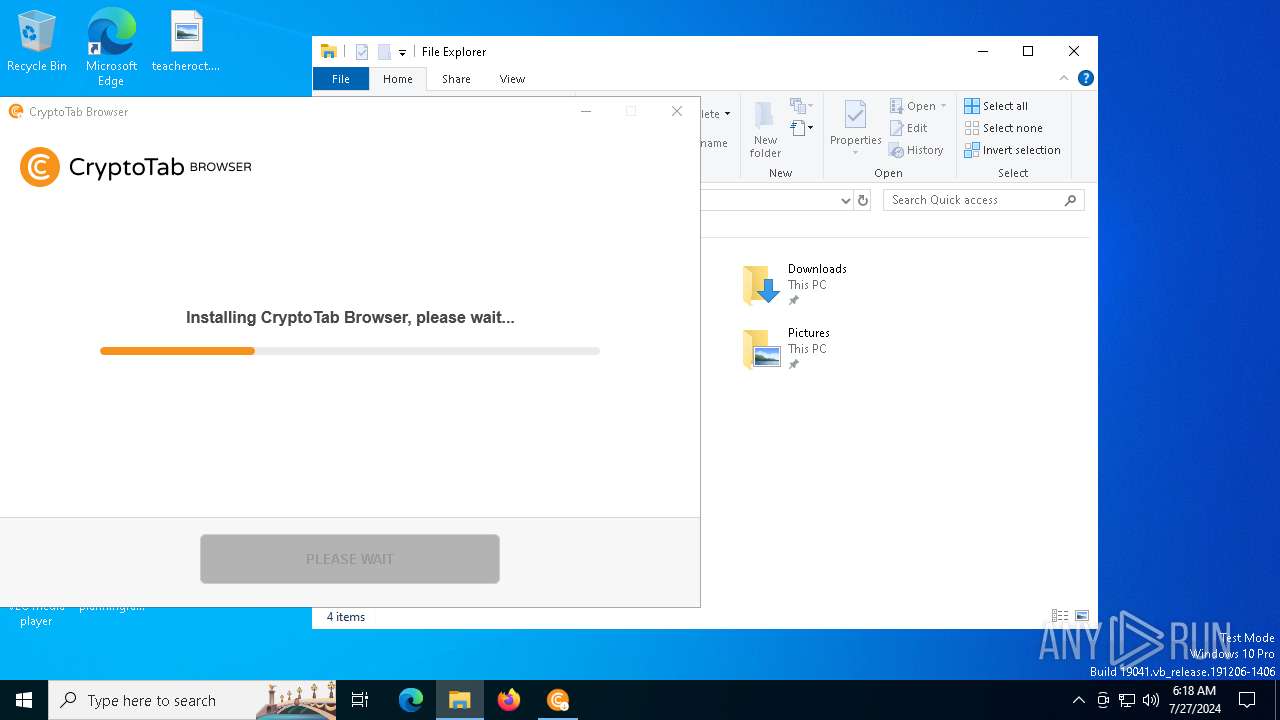Switch to the Share ribbon tab

coord(456,79)
